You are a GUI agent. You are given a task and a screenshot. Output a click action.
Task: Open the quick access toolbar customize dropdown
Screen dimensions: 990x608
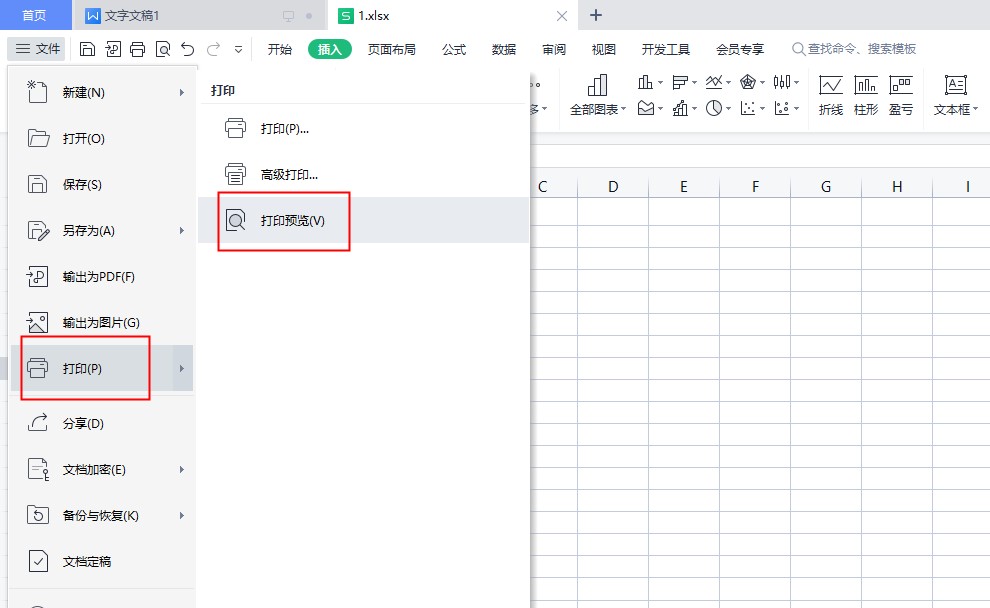(238, 49)
